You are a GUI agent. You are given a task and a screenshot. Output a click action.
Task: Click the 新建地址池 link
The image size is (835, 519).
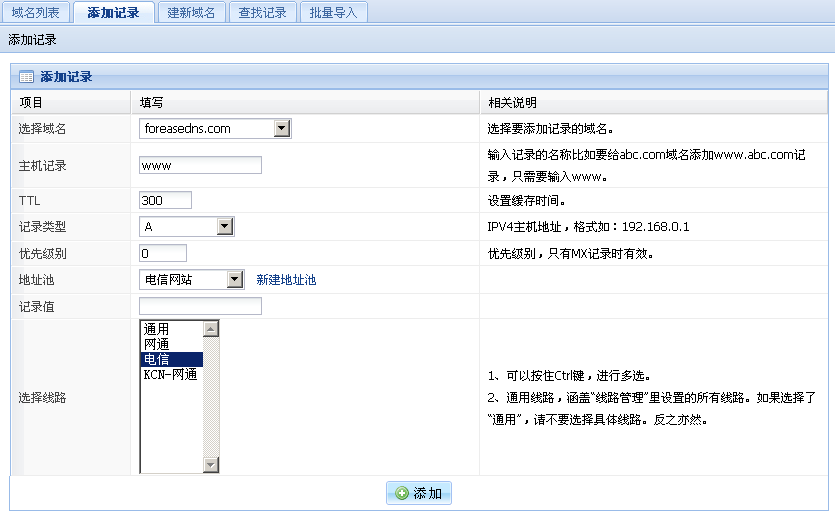click(286, 280)
